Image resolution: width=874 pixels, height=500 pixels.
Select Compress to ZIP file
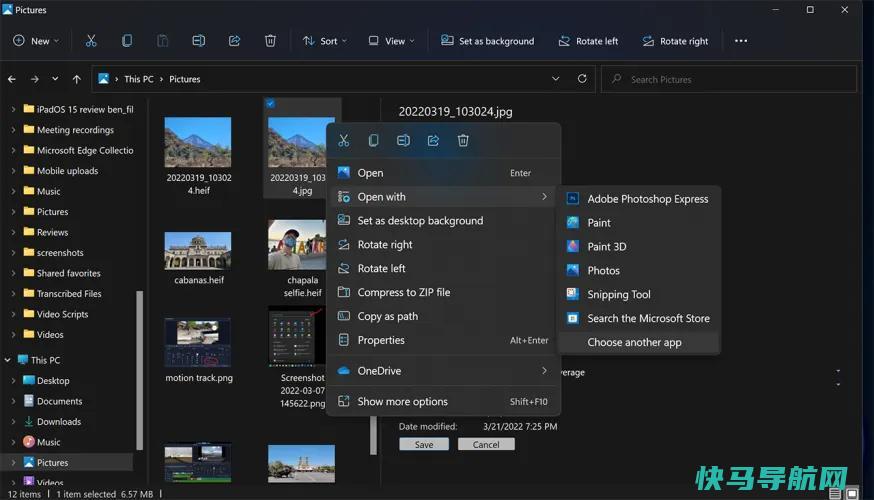(443, 292)
